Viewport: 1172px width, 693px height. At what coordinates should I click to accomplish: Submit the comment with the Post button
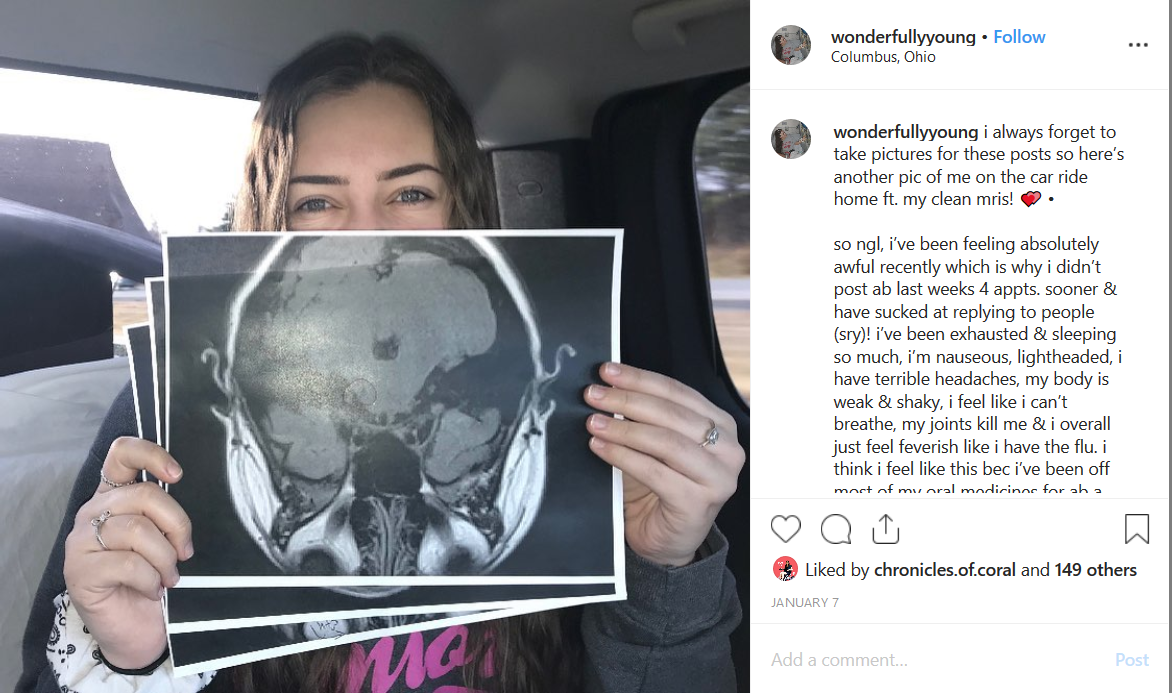click(1132, 659)
